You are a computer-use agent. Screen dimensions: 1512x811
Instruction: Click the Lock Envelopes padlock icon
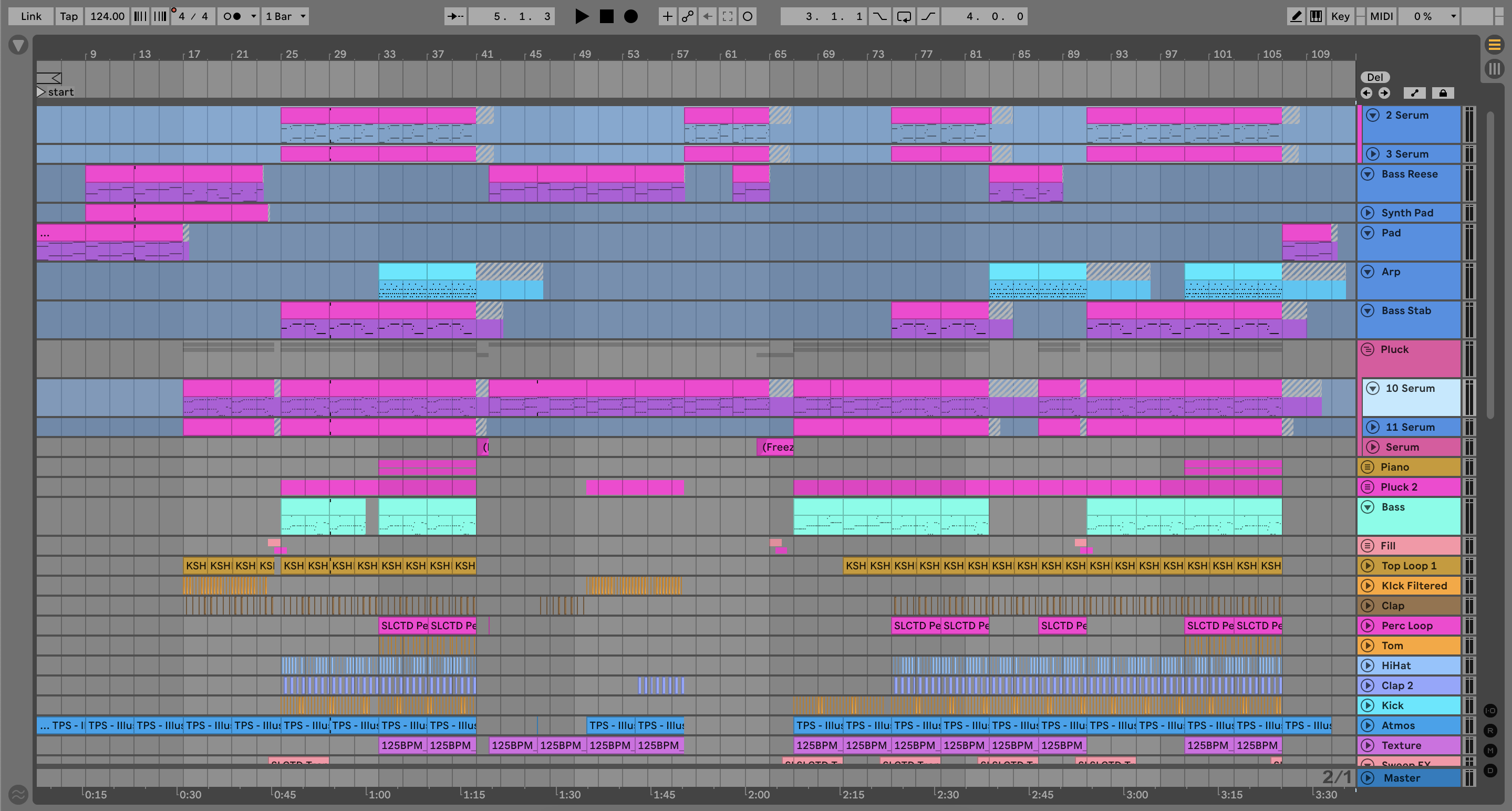1443,93
